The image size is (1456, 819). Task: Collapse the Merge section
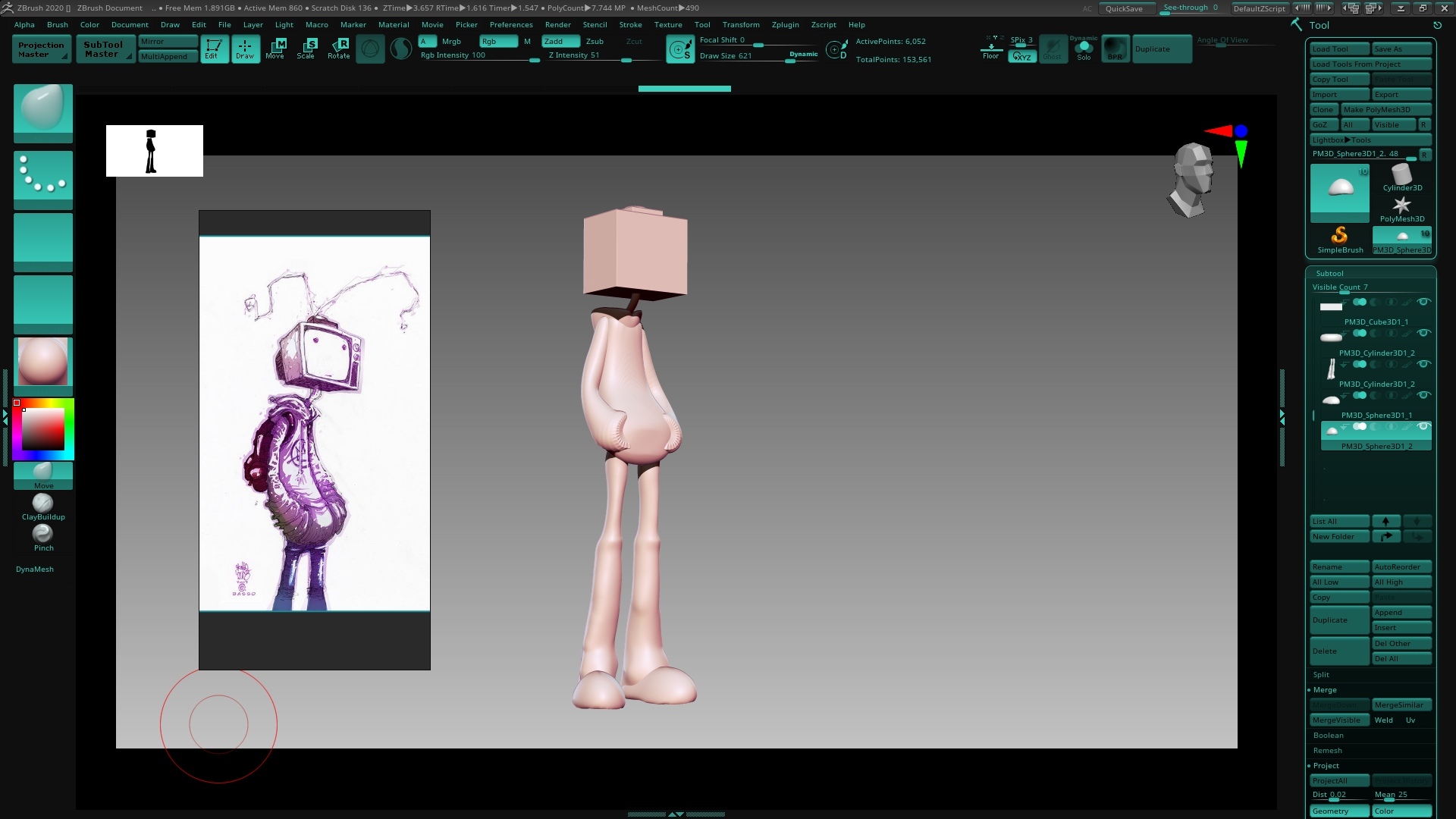1324,690
